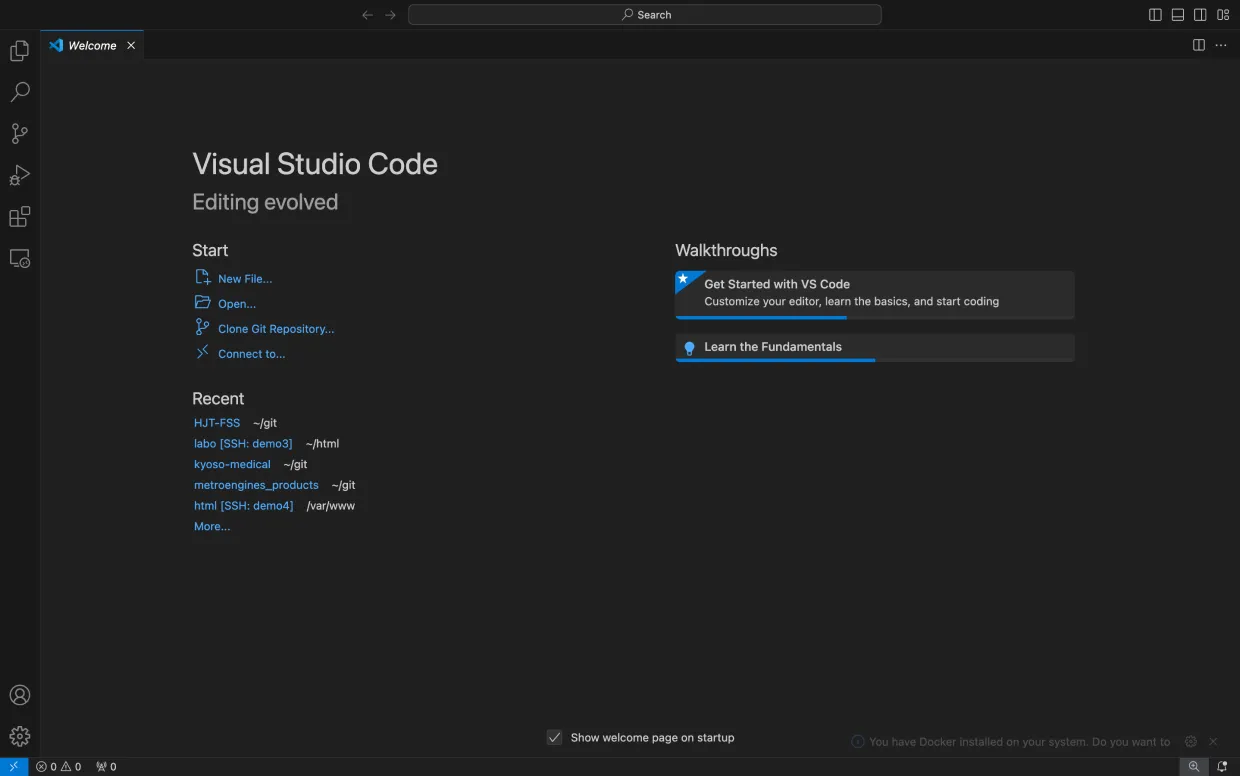Open the Run and Debug view
Screen dimensions: 1240x776
[x=20, y=175]
